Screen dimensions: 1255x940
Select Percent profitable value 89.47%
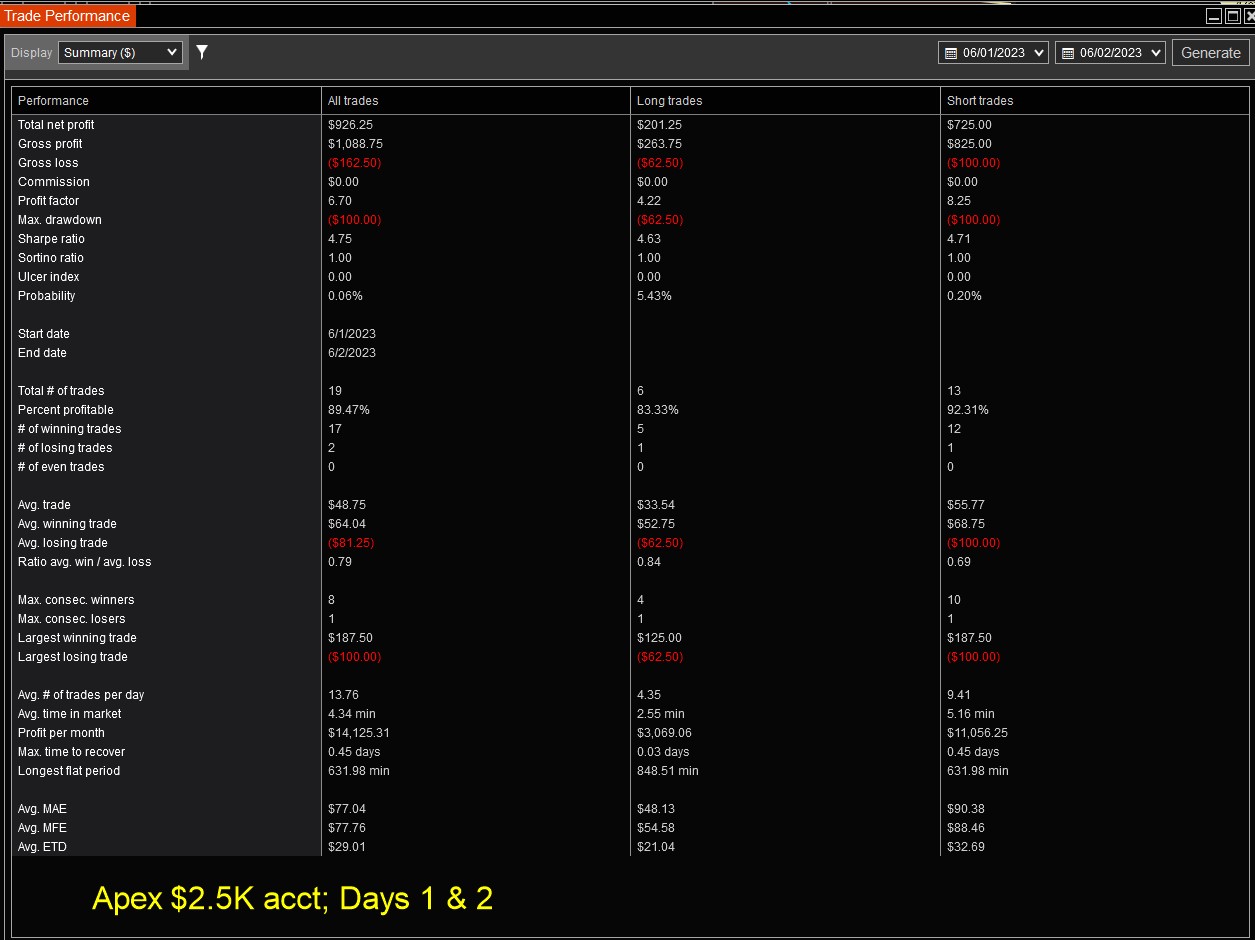tap(349, 410)
